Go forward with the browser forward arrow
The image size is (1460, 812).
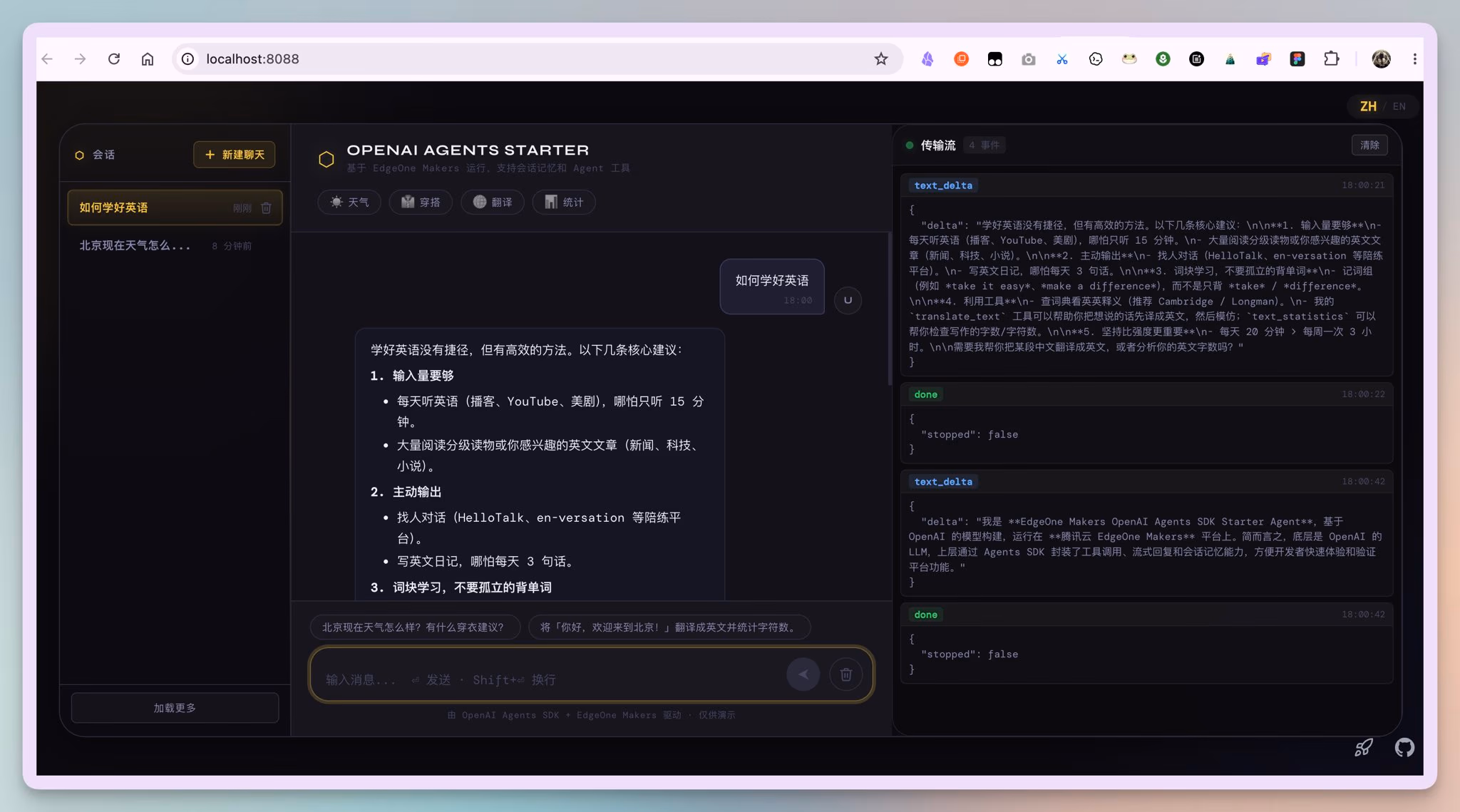click(x=80, y=59)
